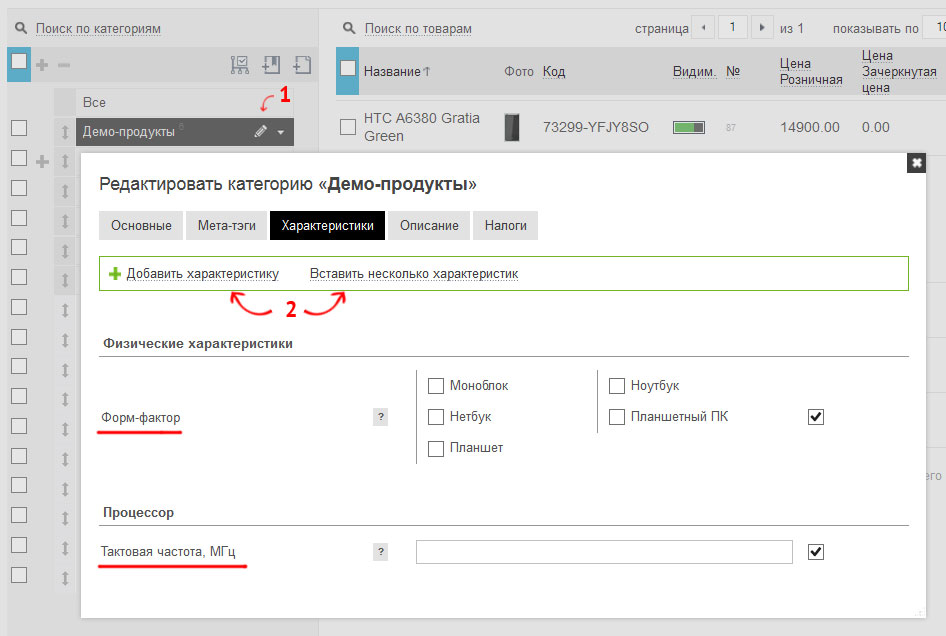Screen dimensions: 946x636
Task: Click the green plus Добавить характеристику icon
Action: 115,273
